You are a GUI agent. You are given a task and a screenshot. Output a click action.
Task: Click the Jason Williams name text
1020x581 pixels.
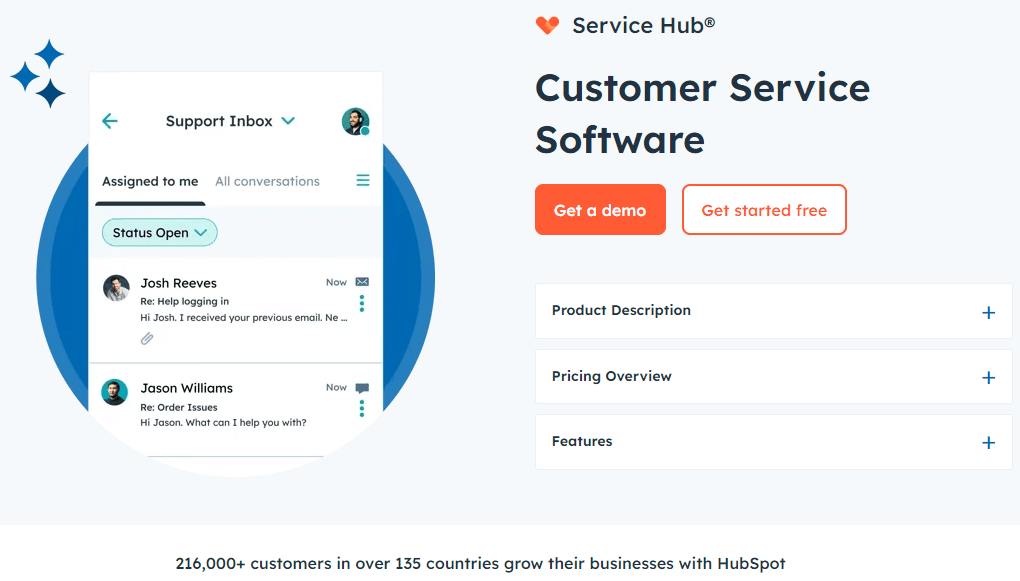(x=187, y=388)
